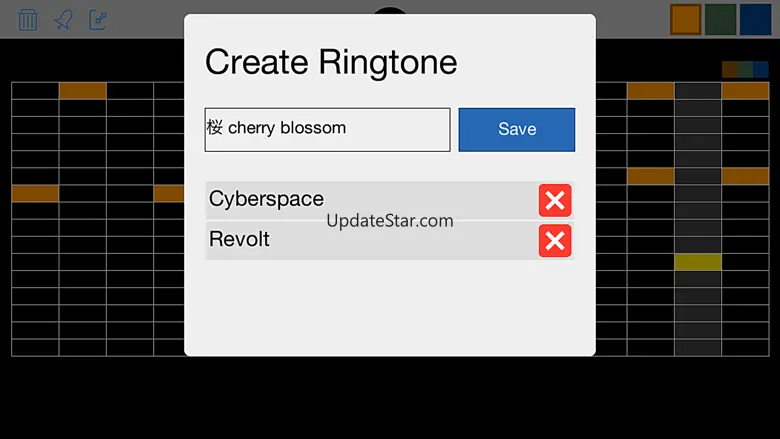780x439 pixels.
Task: Click the small tri-color indicator
Action: (x=745, y=70)
